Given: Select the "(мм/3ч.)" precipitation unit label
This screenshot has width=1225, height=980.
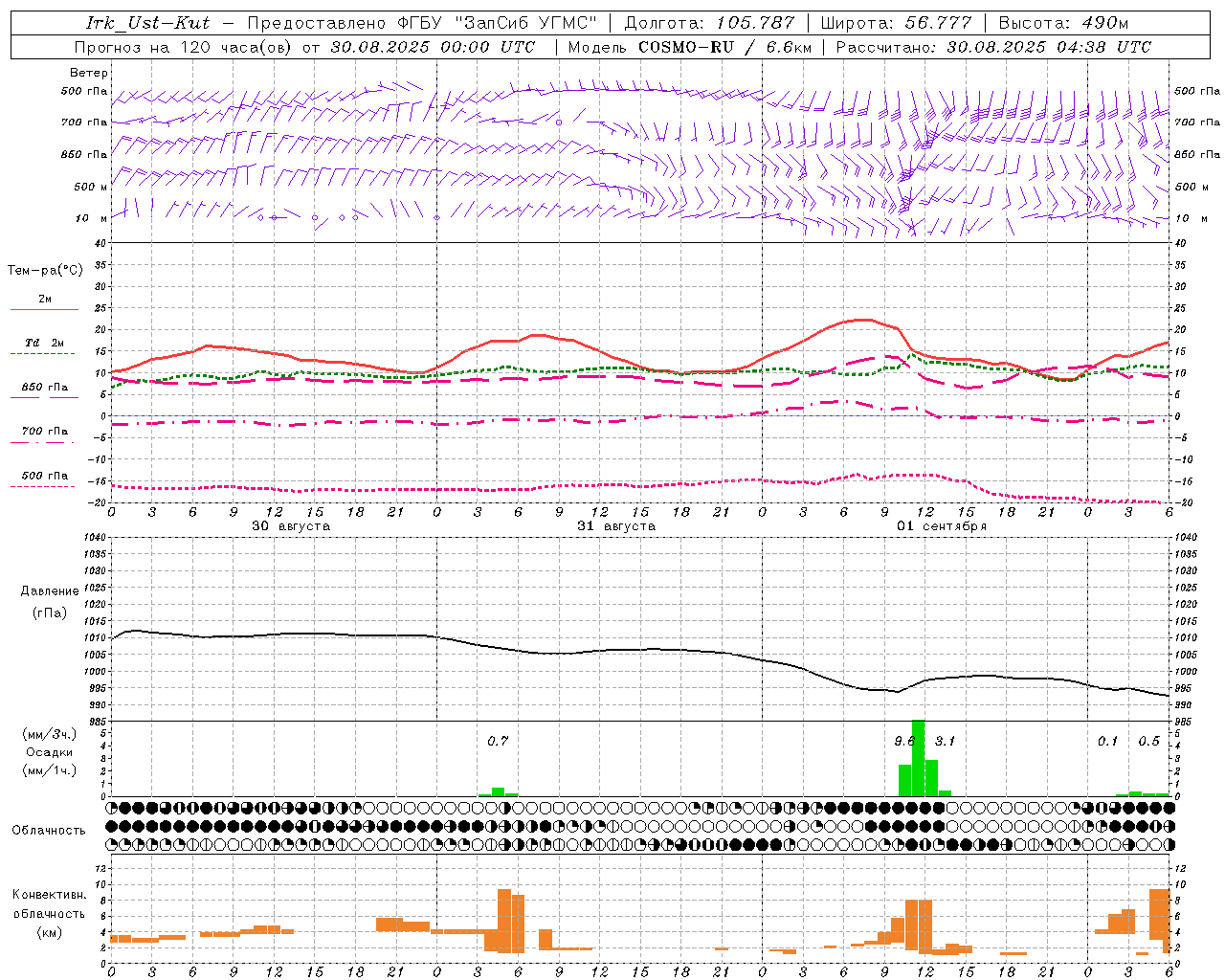Looking at the screenshot, I should 50,734.
